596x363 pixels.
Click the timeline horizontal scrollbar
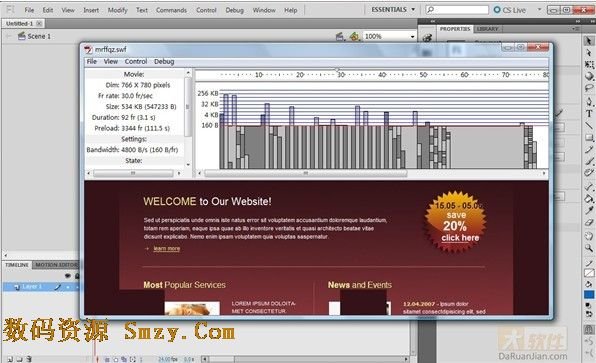(305, 359)
